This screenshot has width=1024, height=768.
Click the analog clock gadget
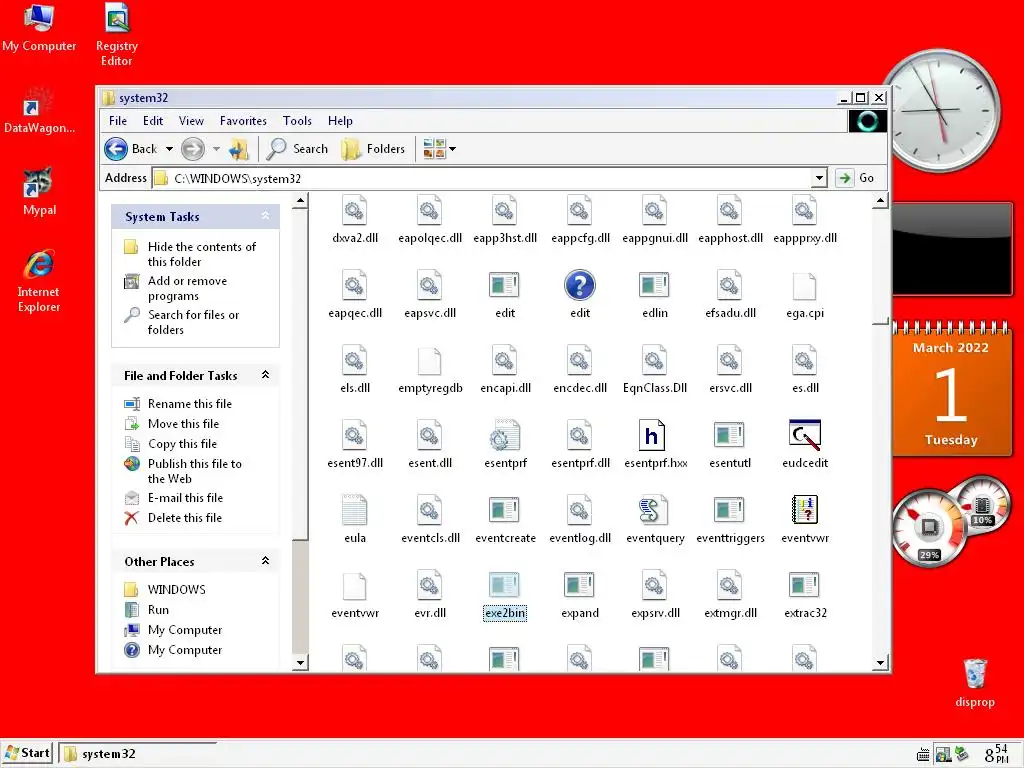point(939,110)
